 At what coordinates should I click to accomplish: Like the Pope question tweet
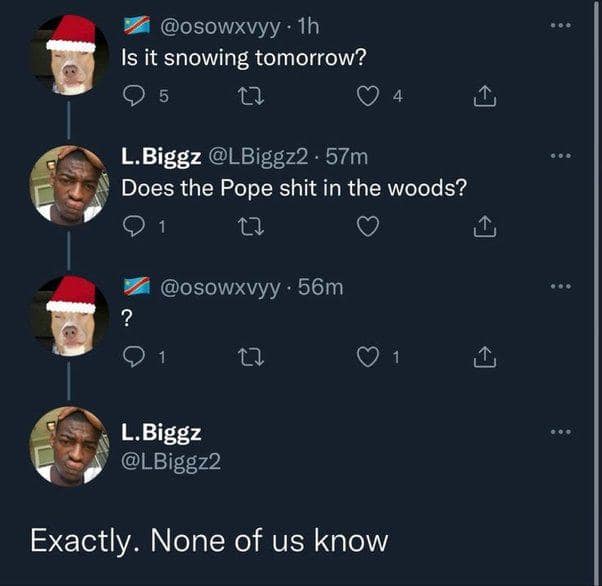click(x=369, y=228)
